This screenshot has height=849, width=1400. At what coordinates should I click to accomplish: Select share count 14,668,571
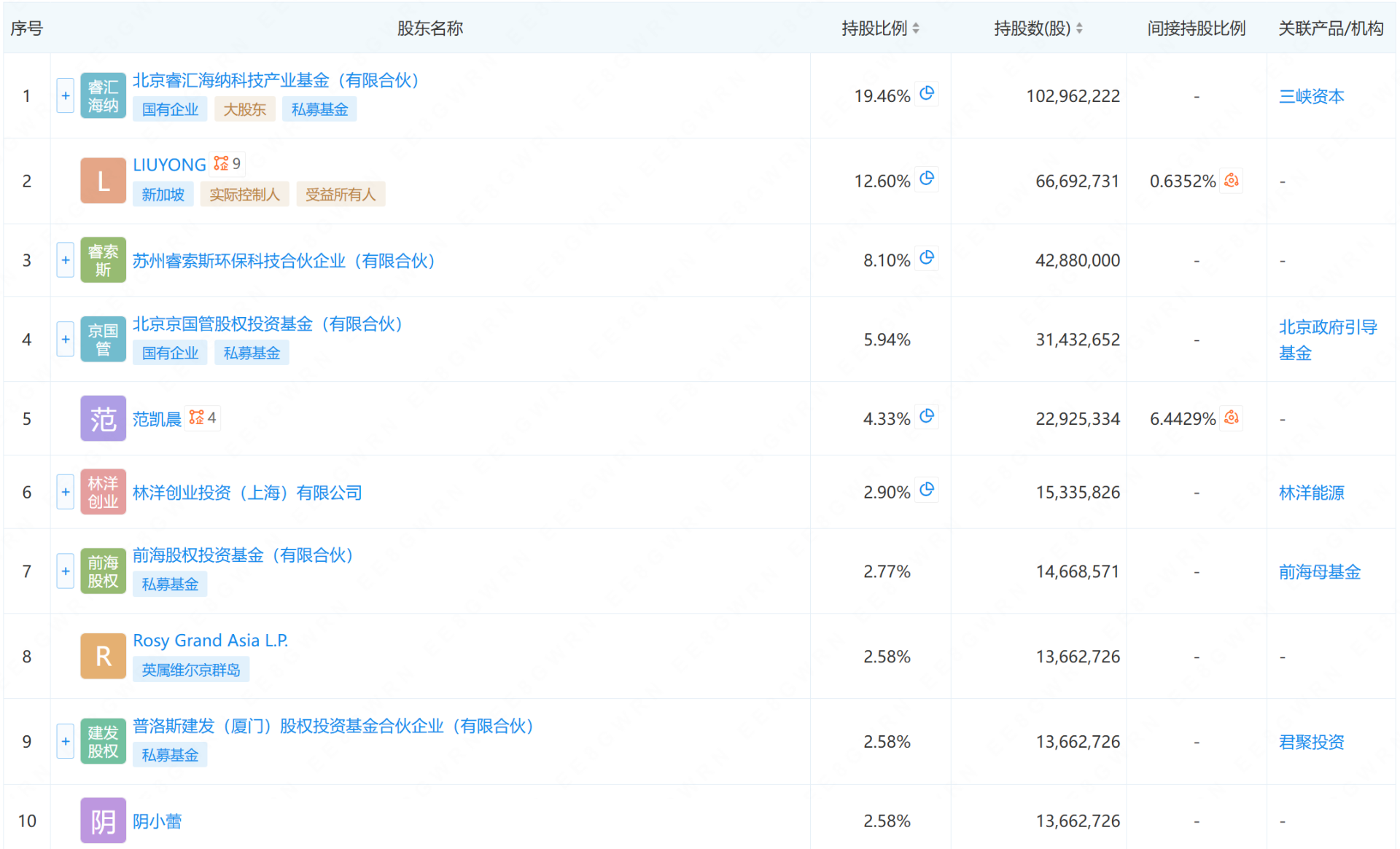coord(1078,572)
